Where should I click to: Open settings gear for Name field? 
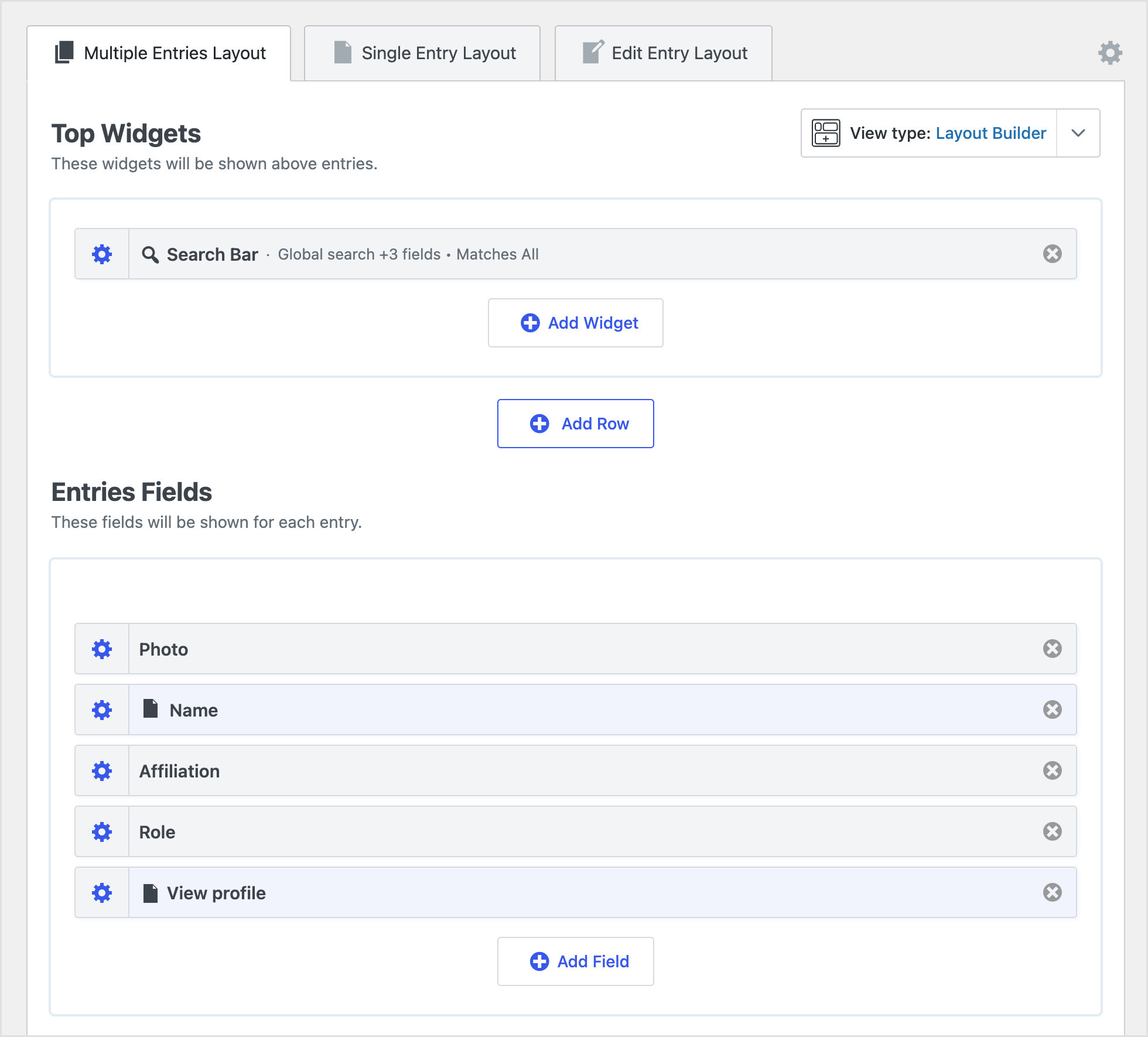[102, 710]
